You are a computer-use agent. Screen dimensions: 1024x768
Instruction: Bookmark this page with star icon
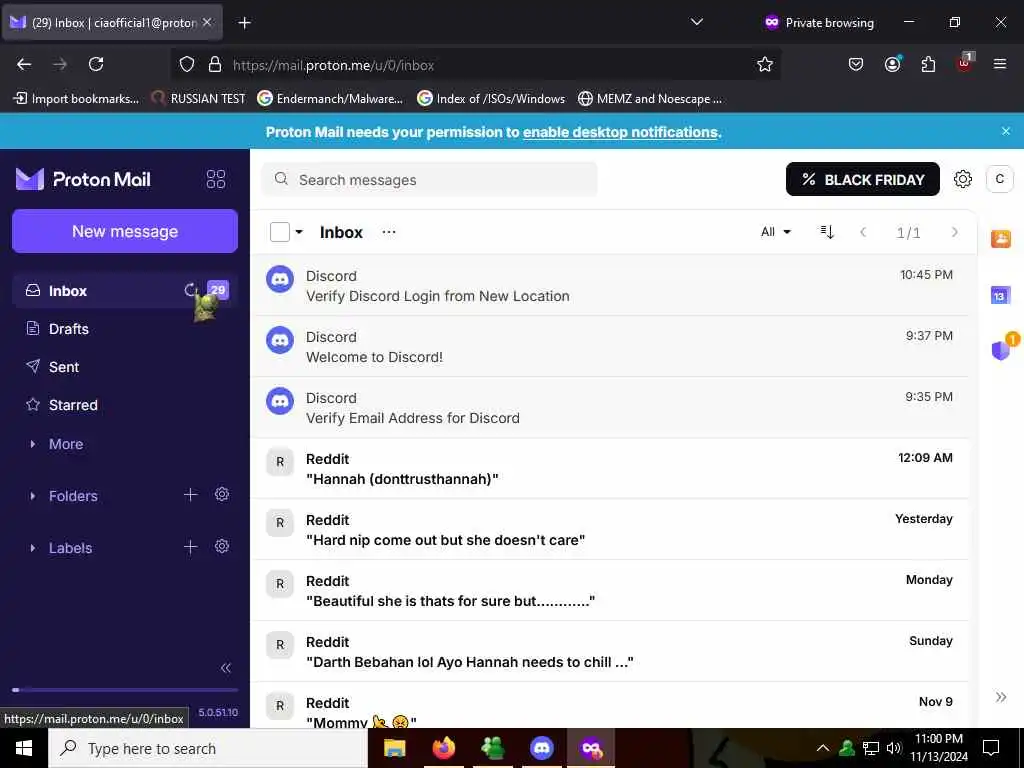click(765, 64)
